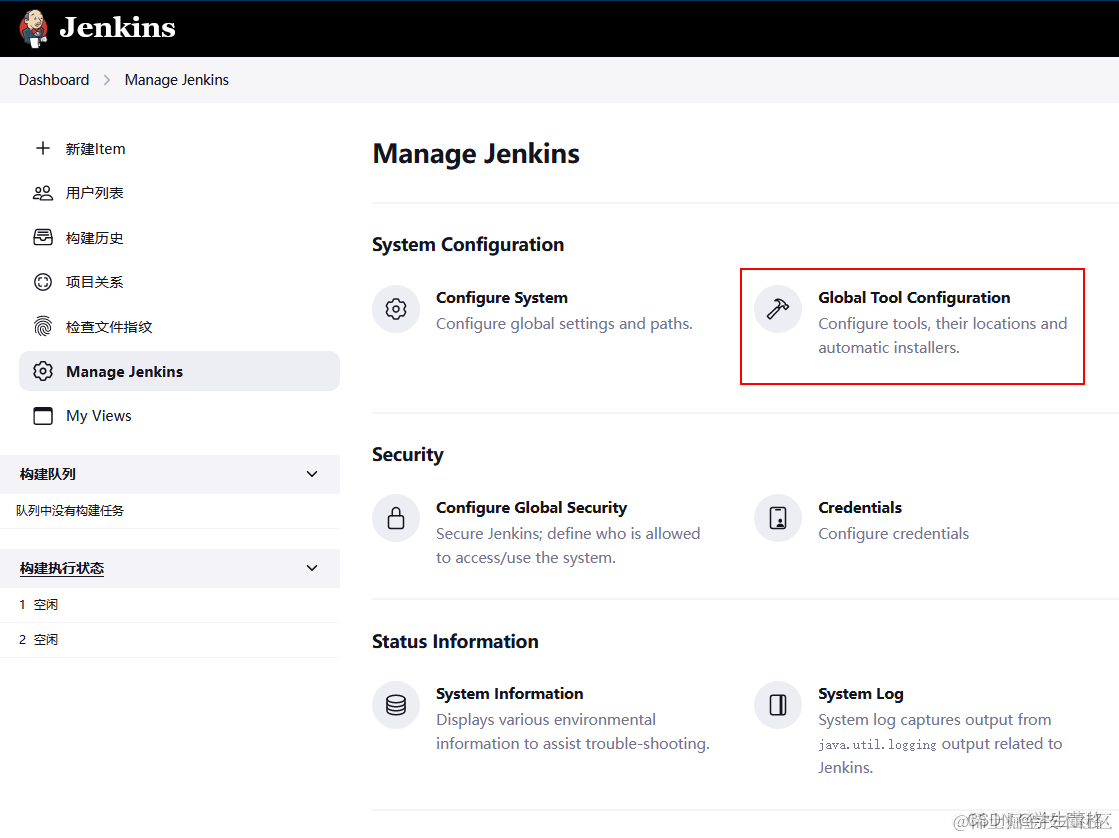Click the 检查文件指纹 sidebar item
The image size is (1119, 838).
point(110,326)
